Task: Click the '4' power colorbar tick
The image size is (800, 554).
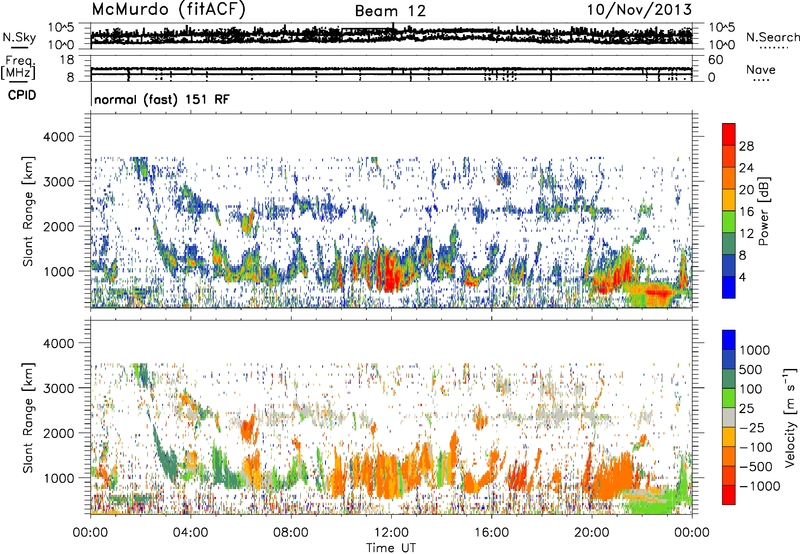Action: pyautogui.click(x=742, y=277)
